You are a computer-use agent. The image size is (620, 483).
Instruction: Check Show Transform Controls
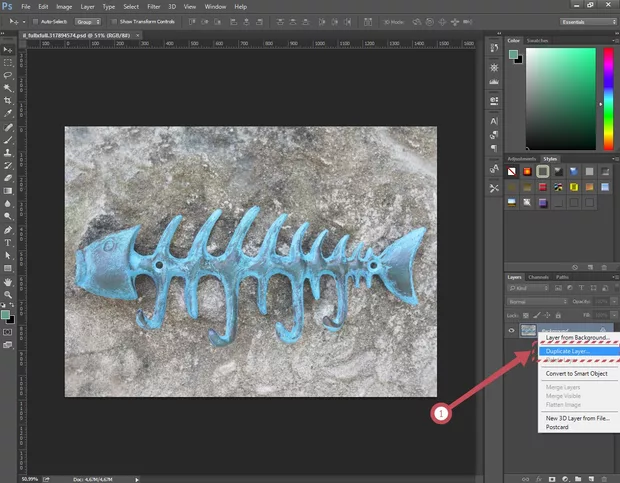[112, 20]
